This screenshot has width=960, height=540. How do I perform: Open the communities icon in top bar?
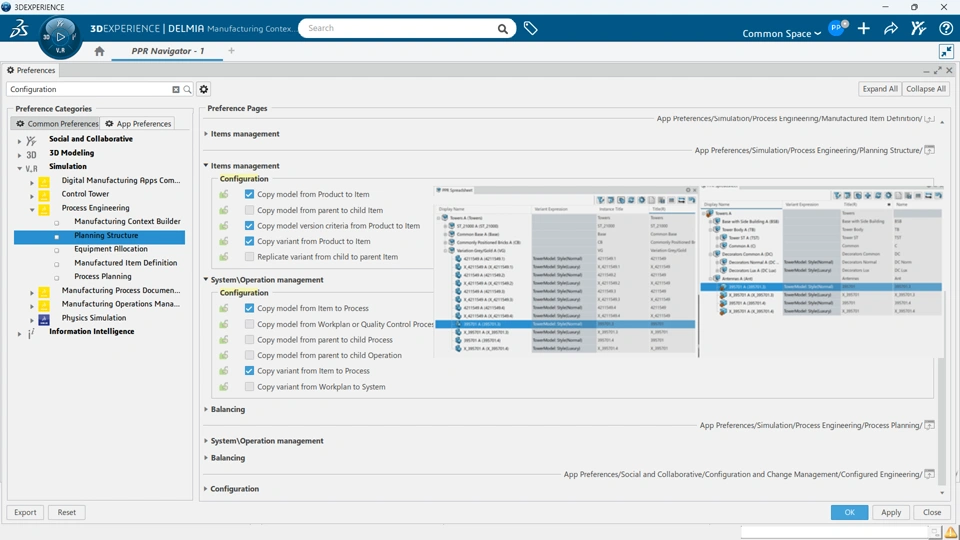point(918,28)
